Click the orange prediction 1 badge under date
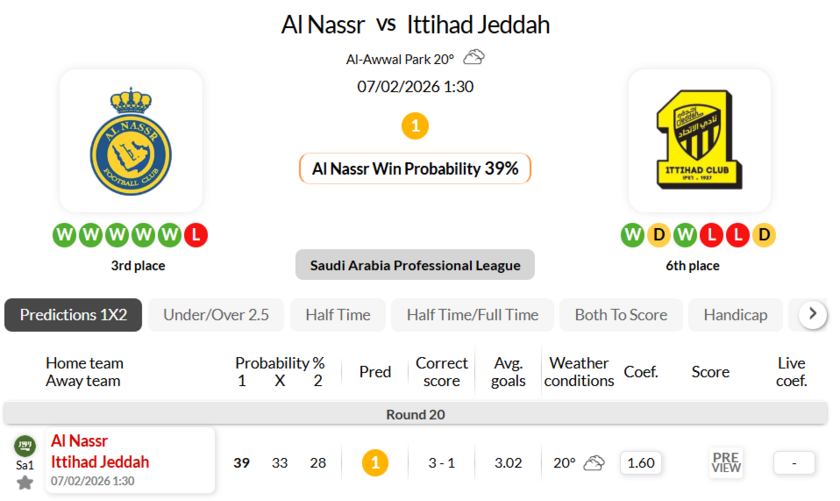 [x=415, y=126]
